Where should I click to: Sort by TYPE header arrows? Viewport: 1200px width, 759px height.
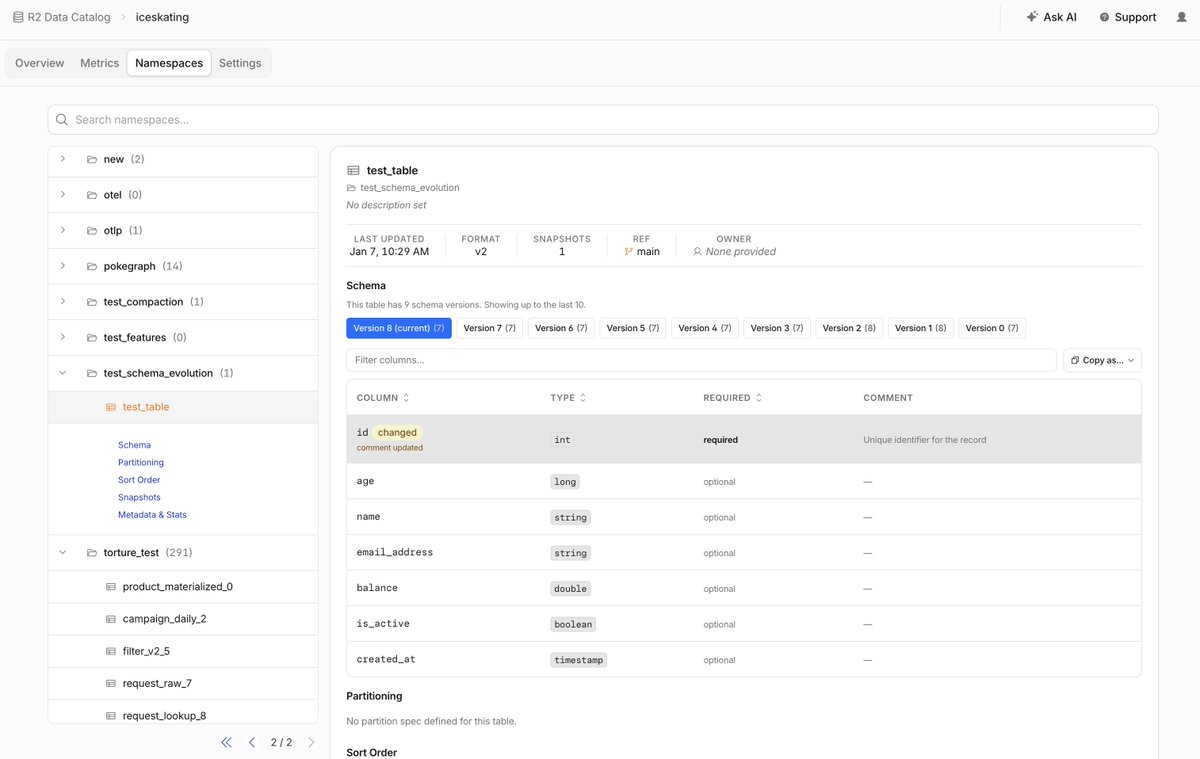(583, 398)
